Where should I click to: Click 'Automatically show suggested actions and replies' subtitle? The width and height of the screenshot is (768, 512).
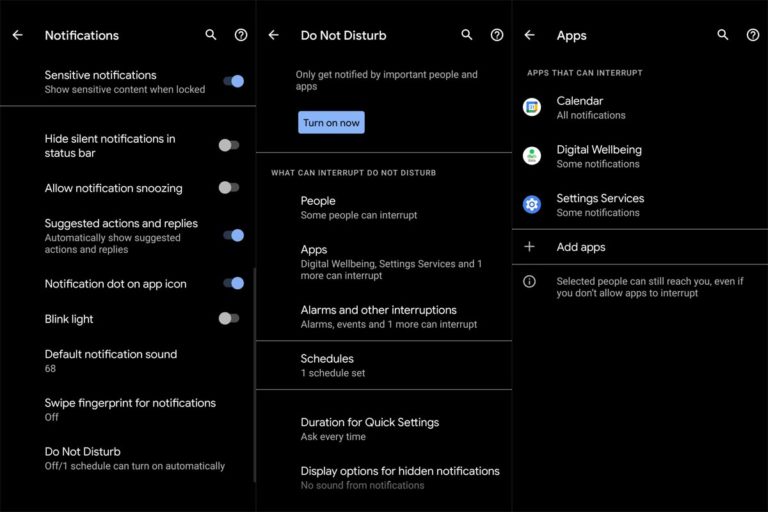point(113,244)
